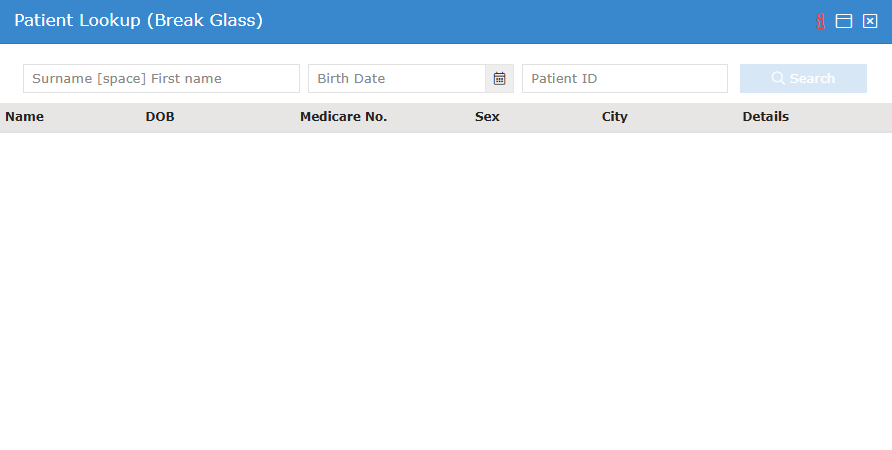892x450 pixels.
Task: Close the Patient Lookup dialog
Action: pyautogui.click(x=870, y=21)
